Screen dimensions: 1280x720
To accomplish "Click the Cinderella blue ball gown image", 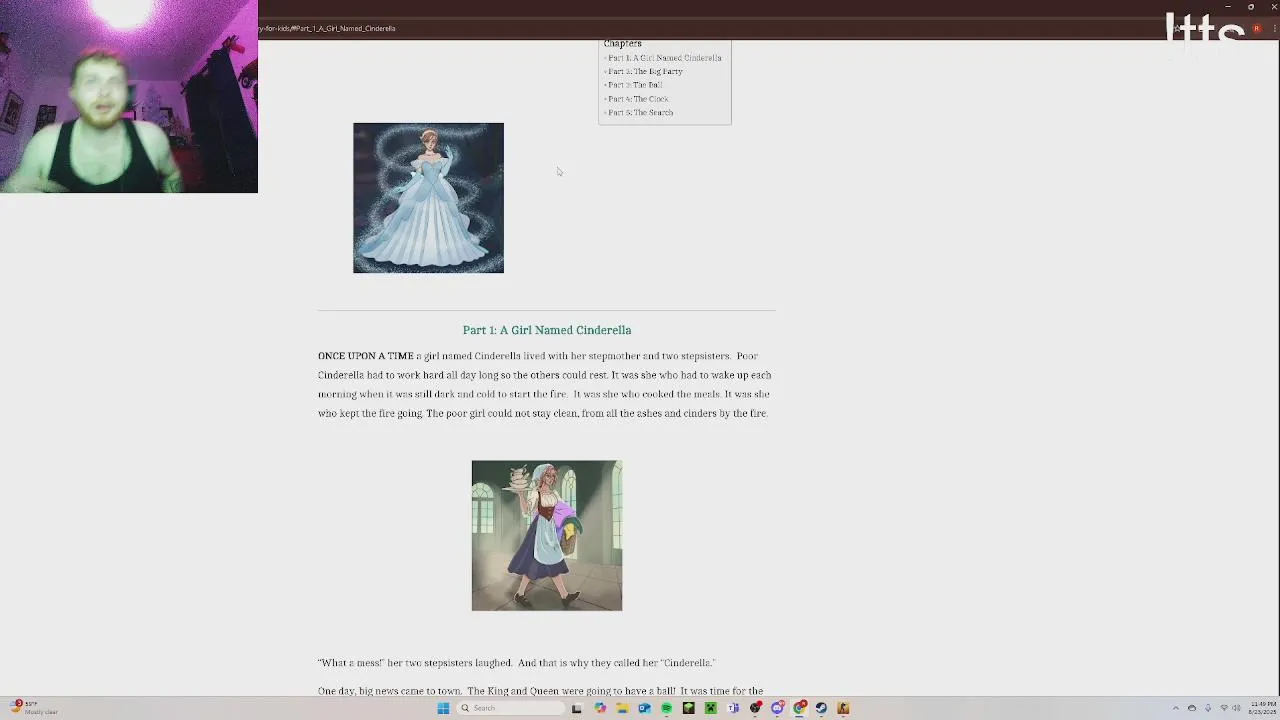I will [428, 198].
